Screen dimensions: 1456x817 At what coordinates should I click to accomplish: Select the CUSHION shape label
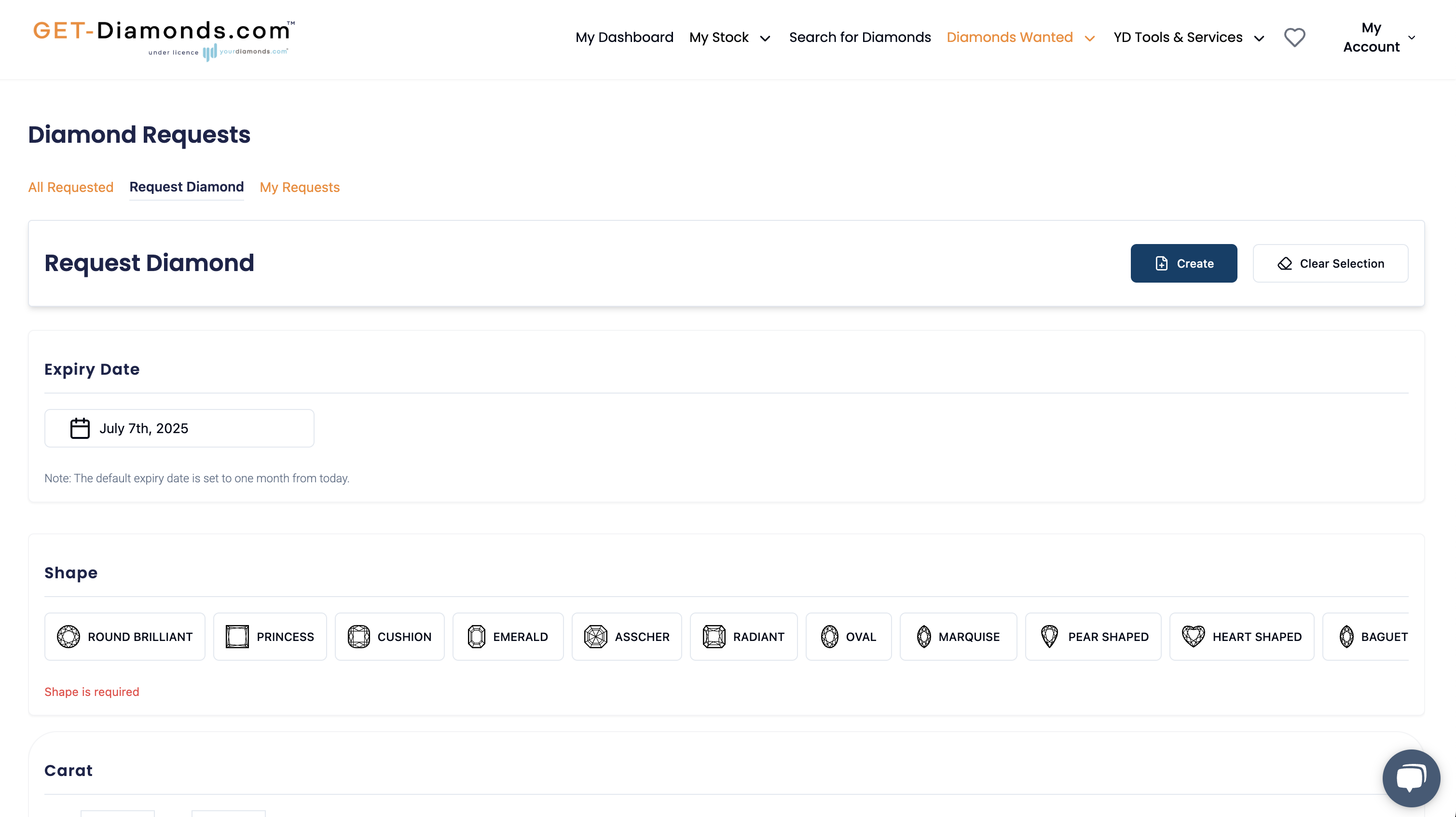405,637
